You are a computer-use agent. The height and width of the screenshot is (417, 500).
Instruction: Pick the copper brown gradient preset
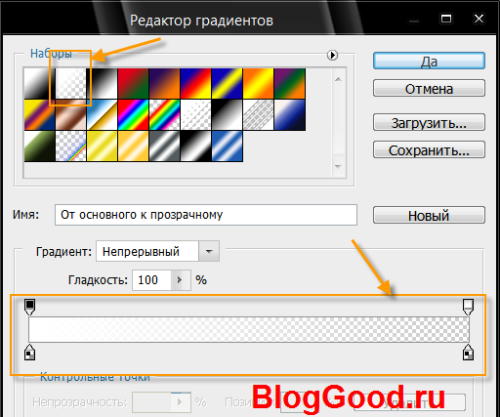click(71, 115)
